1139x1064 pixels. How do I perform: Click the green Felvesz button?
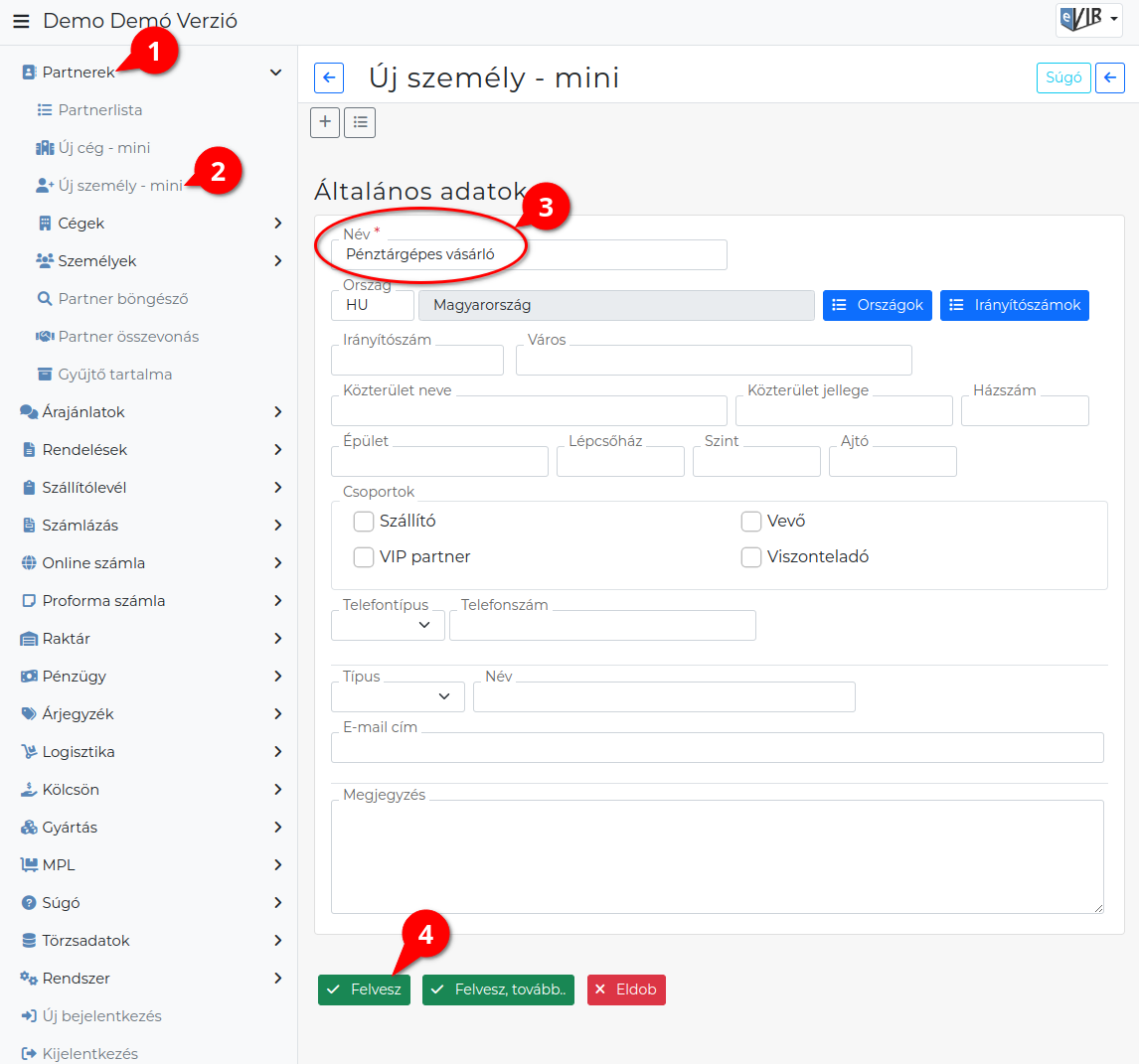364,989
